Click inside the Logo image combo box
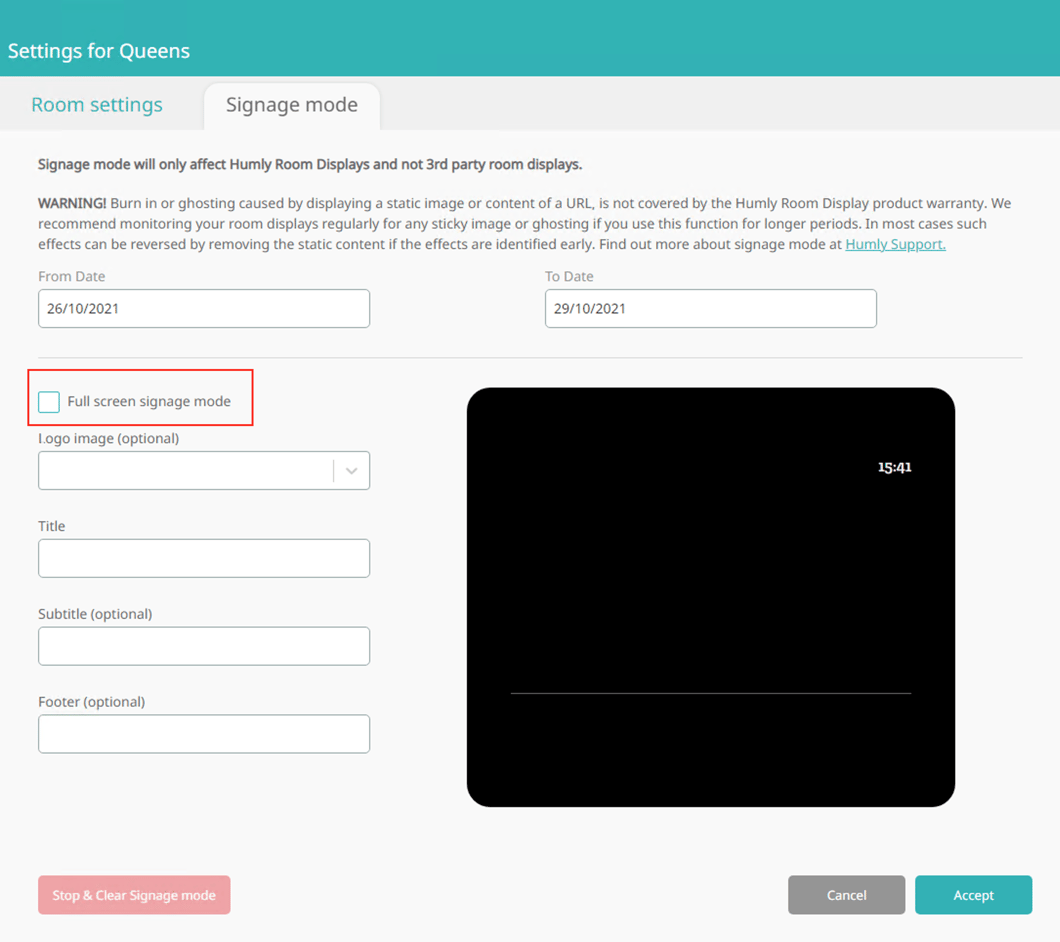1060x942 pixels. (x=185, y=471)
